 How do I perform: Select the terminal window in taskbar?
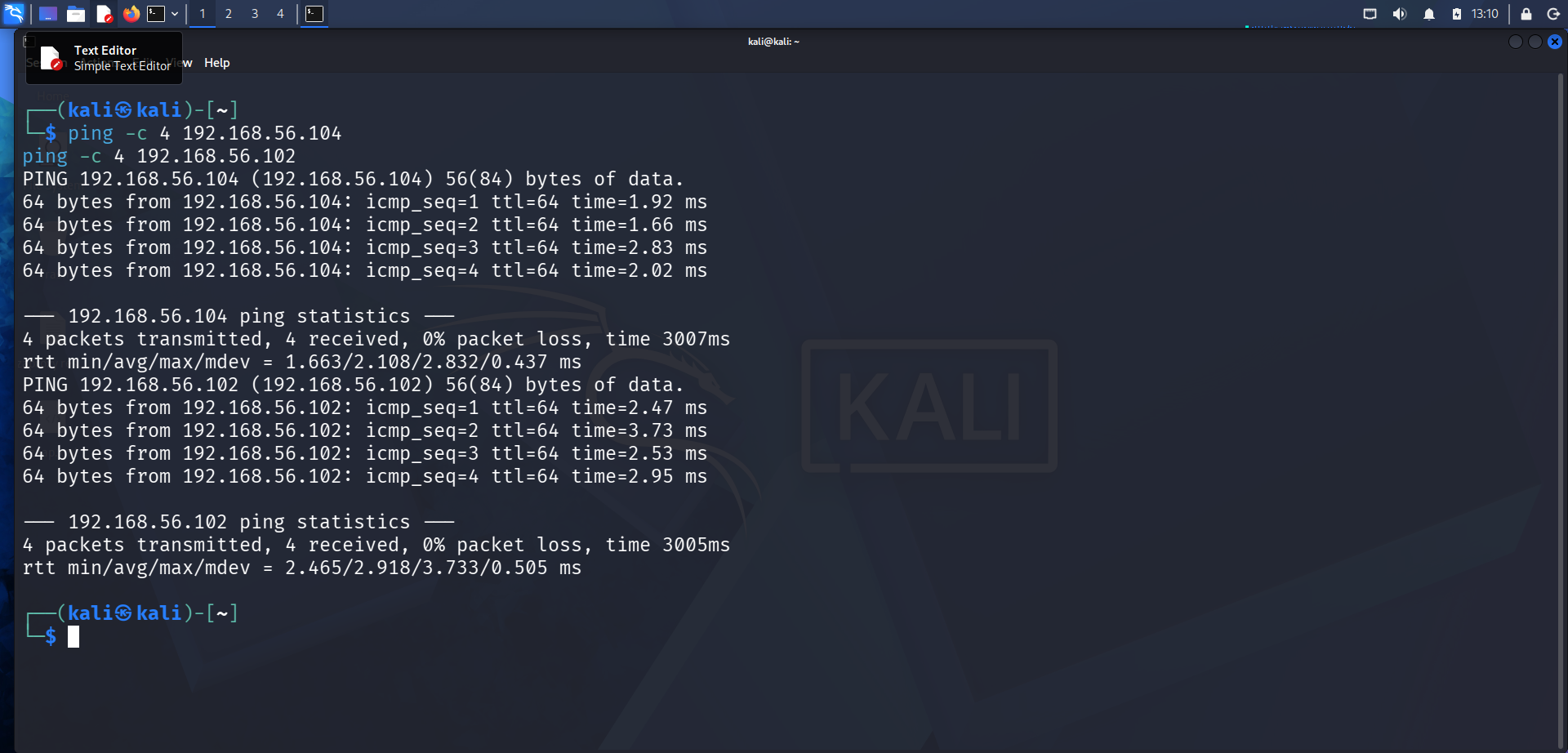(x=314, y=14)
